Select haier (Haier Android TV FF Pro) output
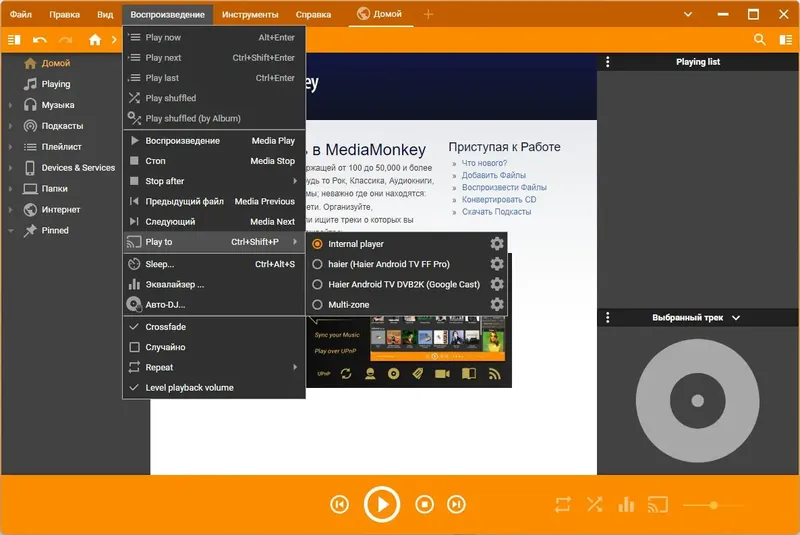The width and height of the screenshot is (800, 535). 317,264
